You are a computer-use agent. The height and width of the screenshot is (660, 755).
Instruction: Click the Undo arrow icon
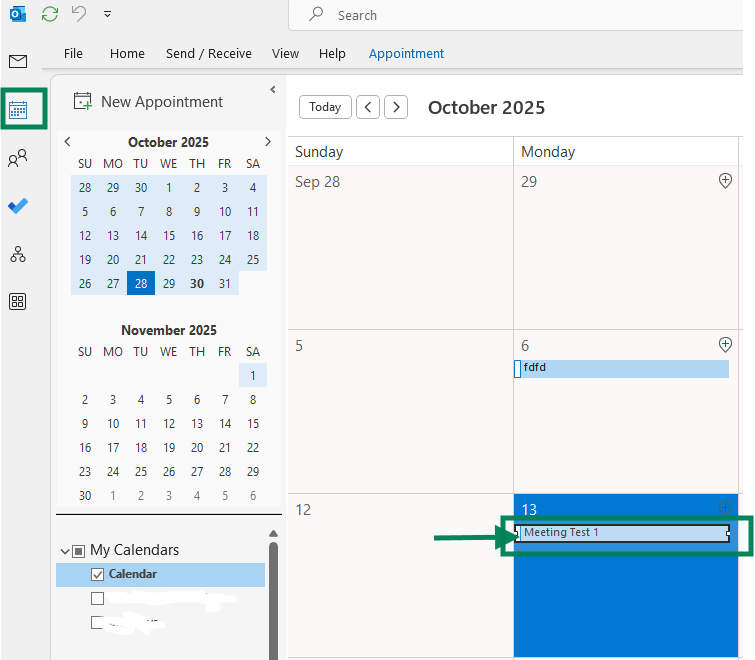coord(79,13)
